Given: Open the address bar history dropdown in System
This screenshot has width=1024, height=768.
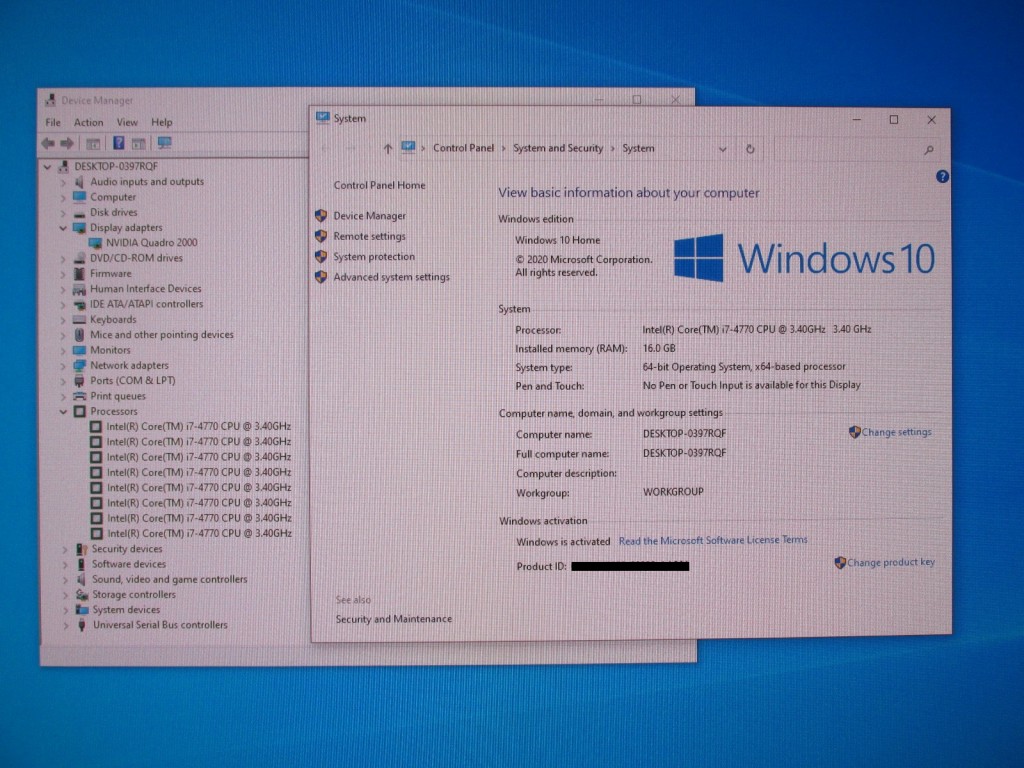Looking at the screenshot, I should coord(722,149).
